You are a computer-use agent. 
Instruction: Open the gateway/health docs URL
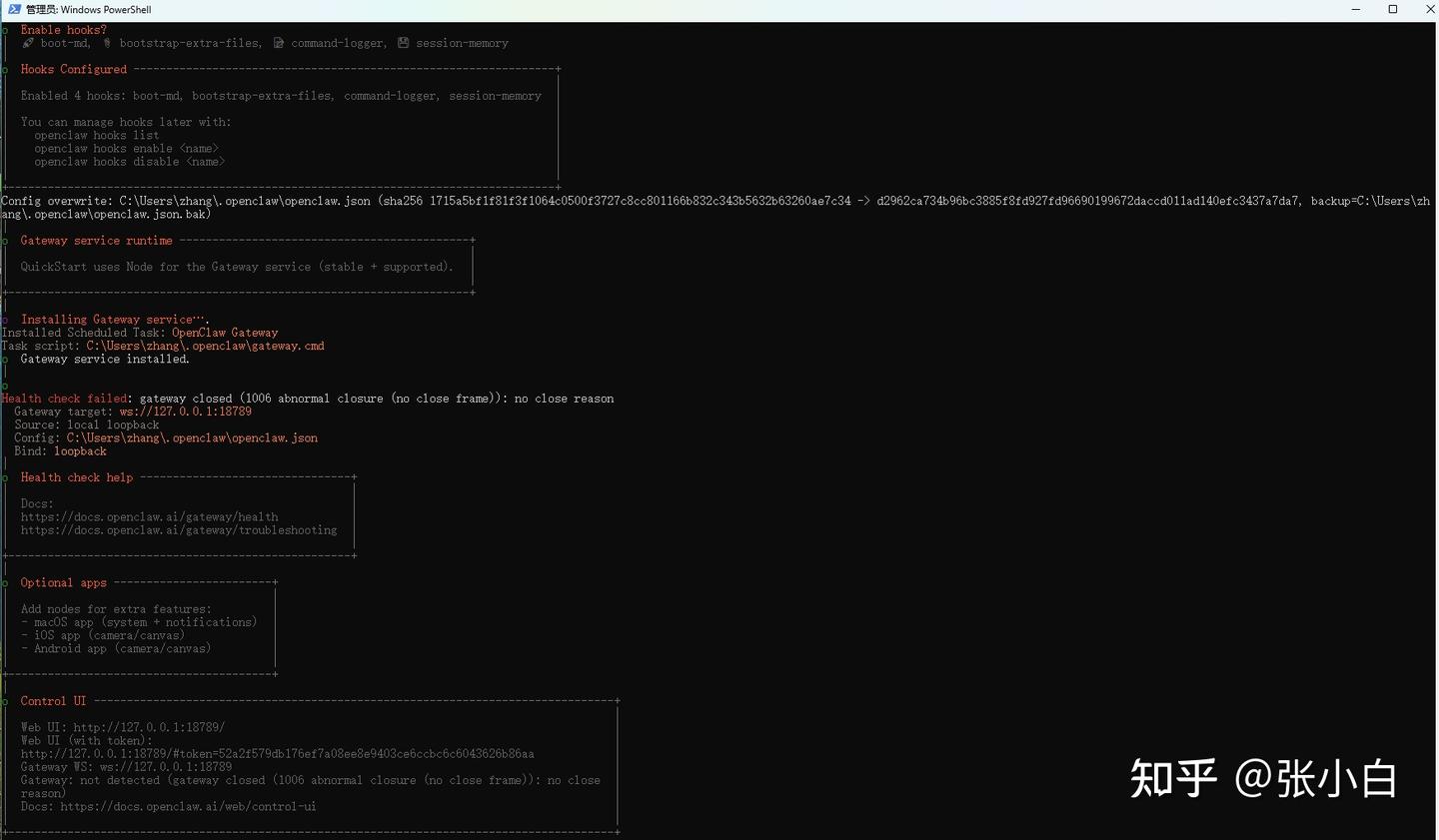point(150,517)
